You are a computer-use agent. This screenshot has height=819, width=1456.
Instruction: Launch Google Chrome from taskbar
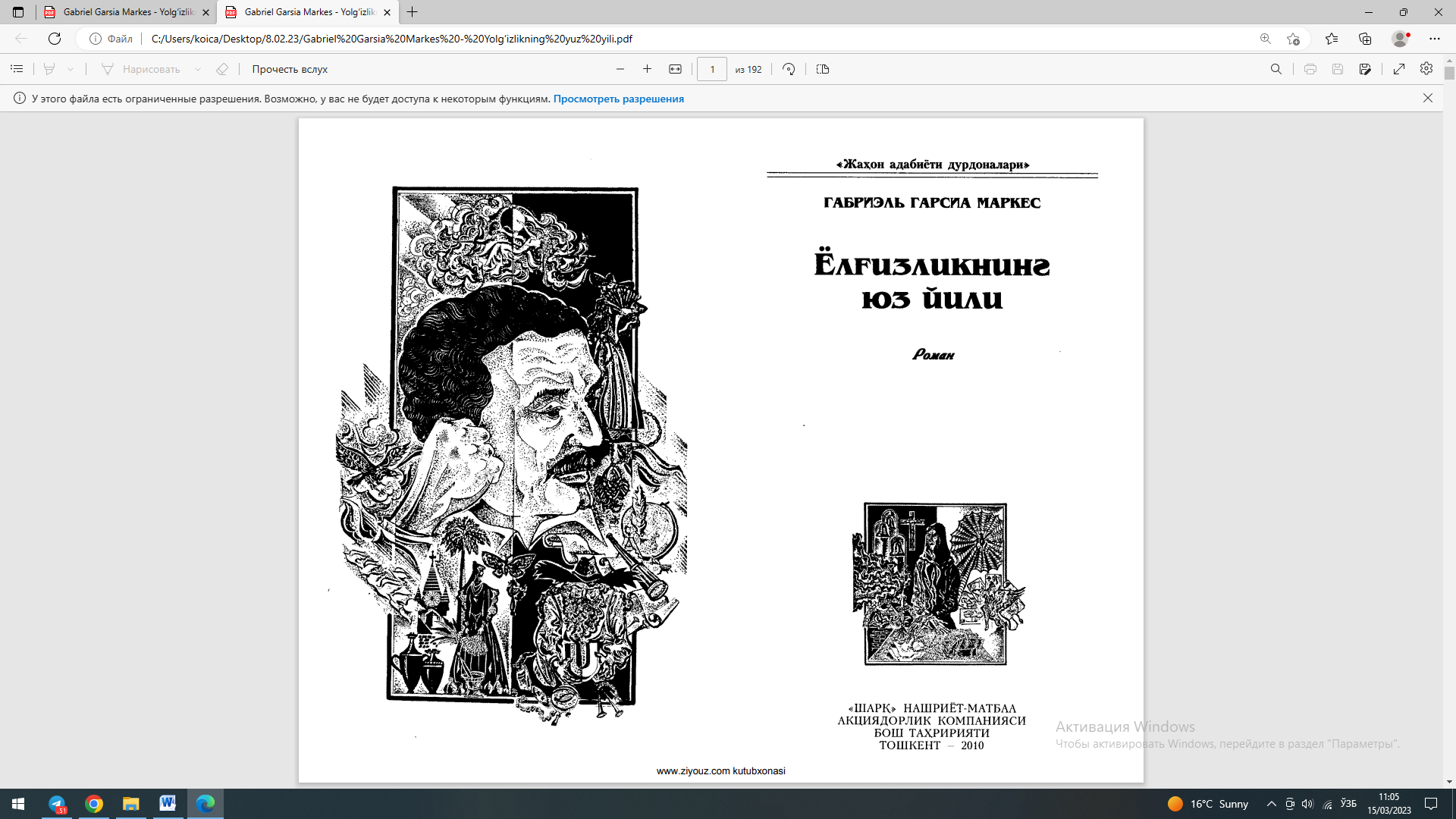click(x=94, y=804)
